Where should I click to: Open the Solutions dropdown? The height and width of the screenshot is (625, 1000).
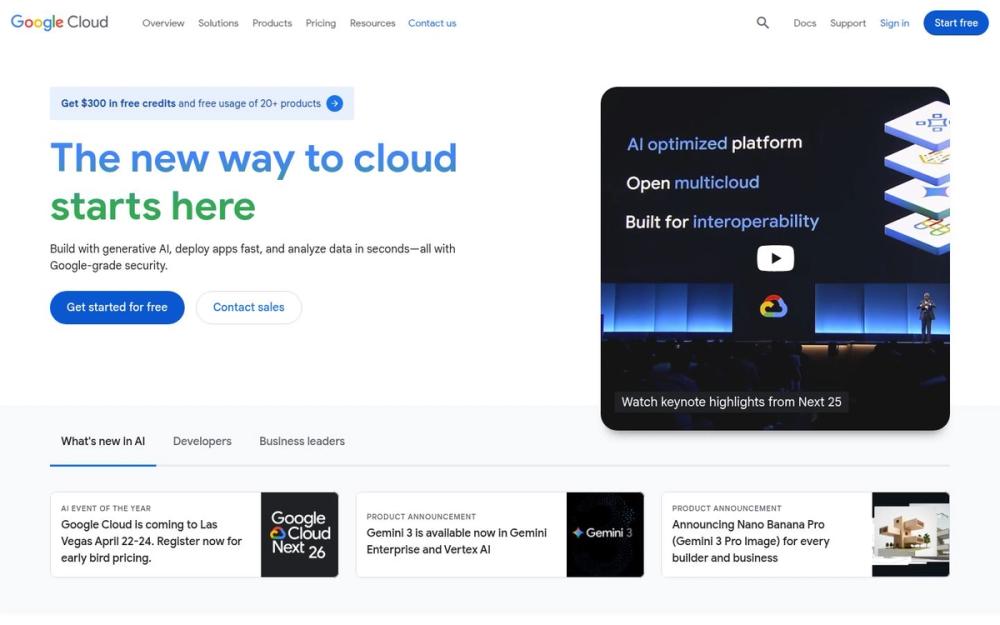click(x=218, y=22)
